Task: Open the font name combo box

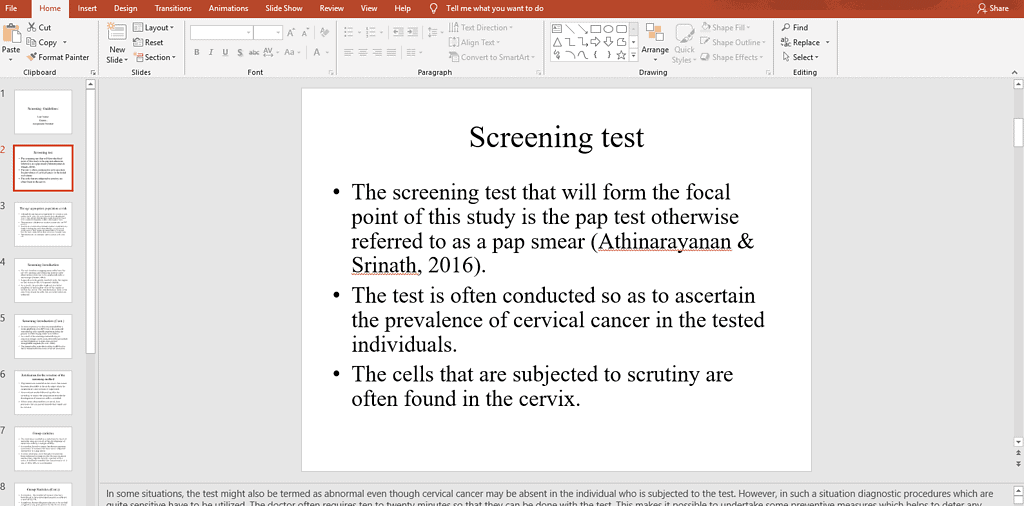Action: coord(221,33)
